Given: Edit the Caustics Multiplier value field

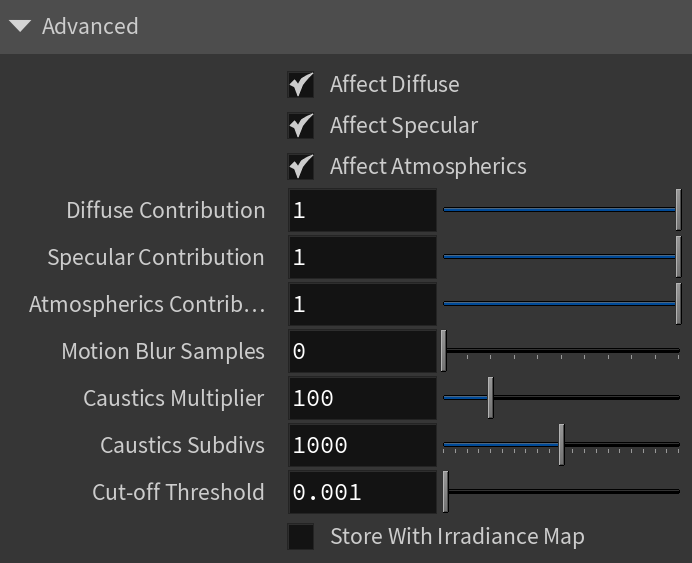Looking at the screenshot, I should [362, 398].
